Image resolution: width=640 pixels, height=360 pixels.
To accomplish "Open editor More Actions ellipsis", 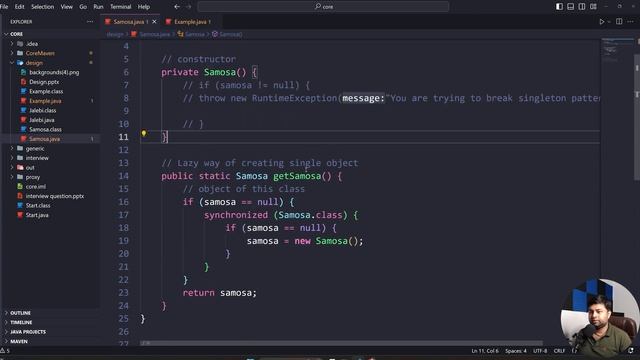I will [631, 22].
